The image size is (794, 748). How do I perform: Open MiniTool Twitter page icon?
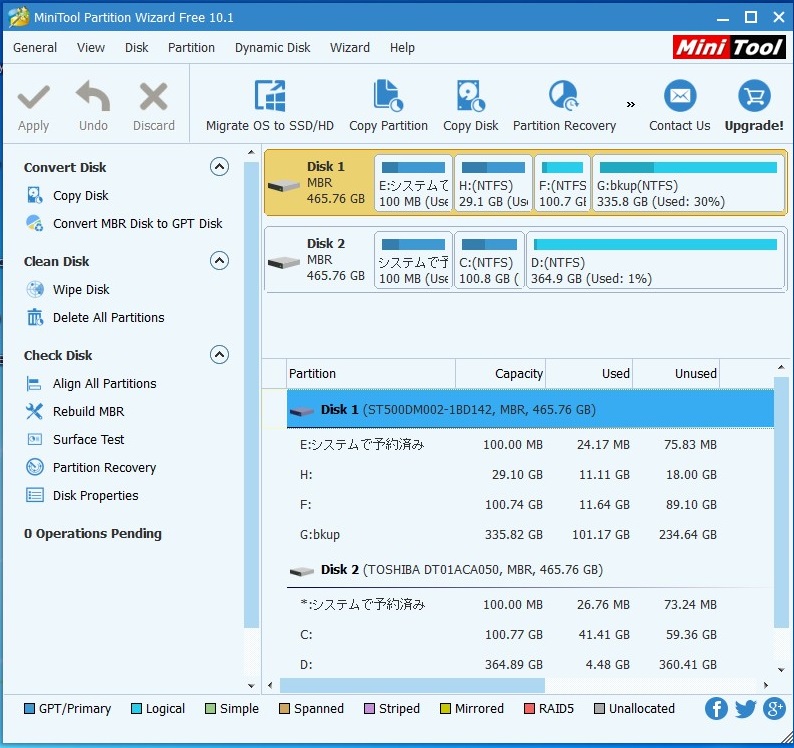(x=745, y=708)
